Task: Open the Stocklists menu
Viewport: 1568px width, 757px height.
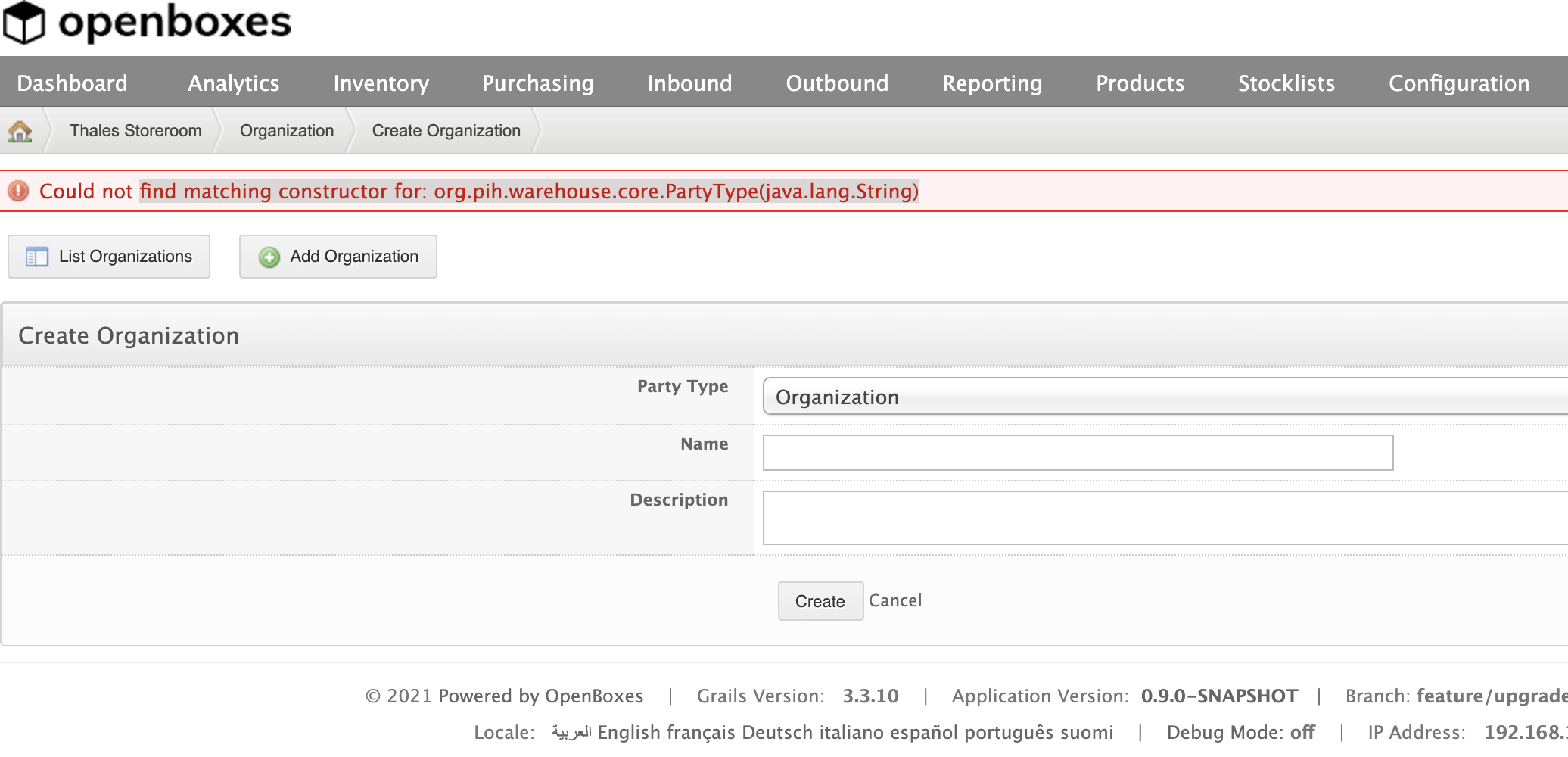Action: click(x=1286, y=83)
